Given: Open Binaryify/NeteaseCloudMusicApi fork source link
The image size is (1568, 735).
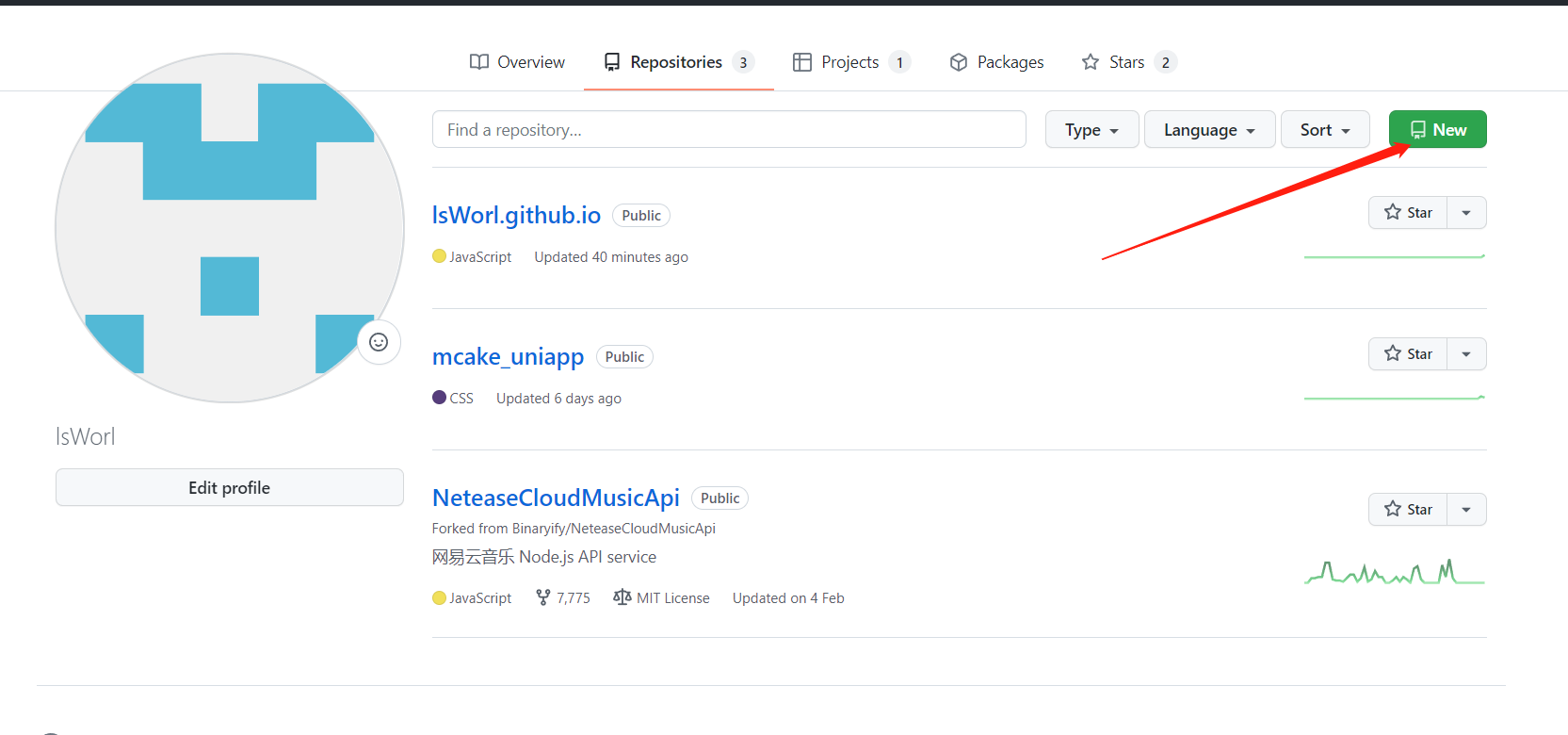Looking at the screenshot, I should pos(614,529).
